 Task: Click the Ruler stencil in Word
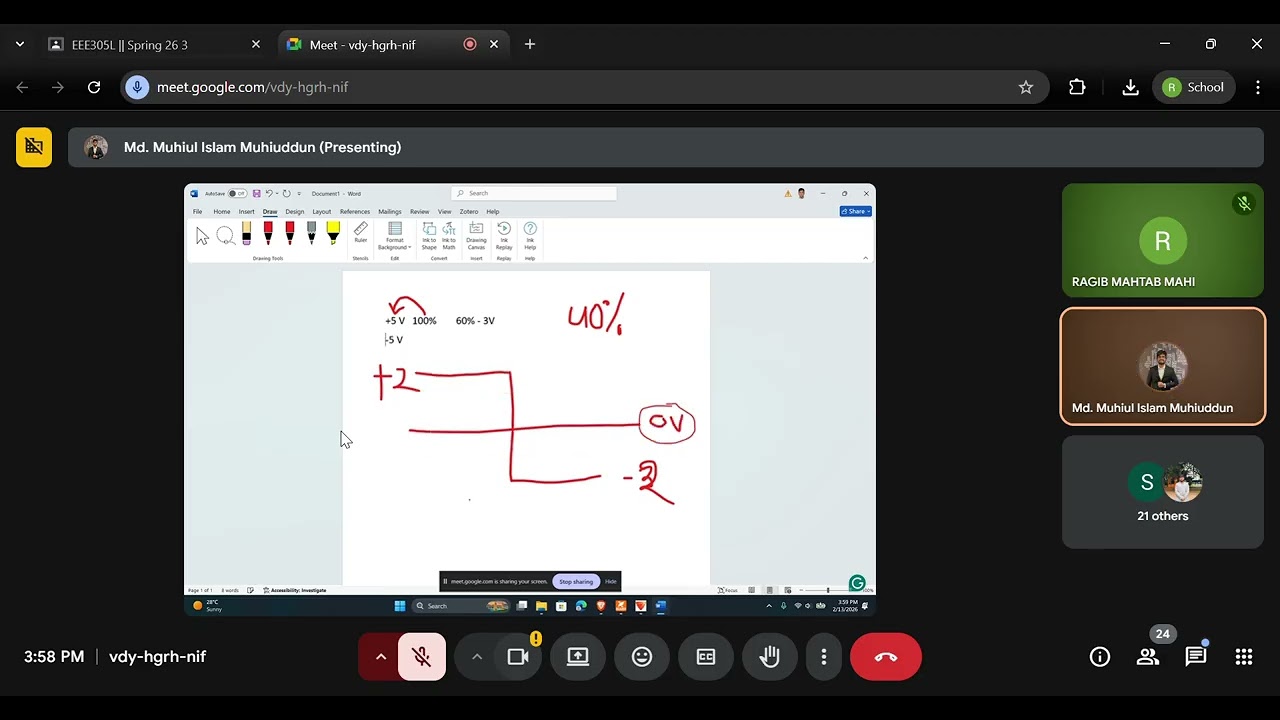(361, 233)
